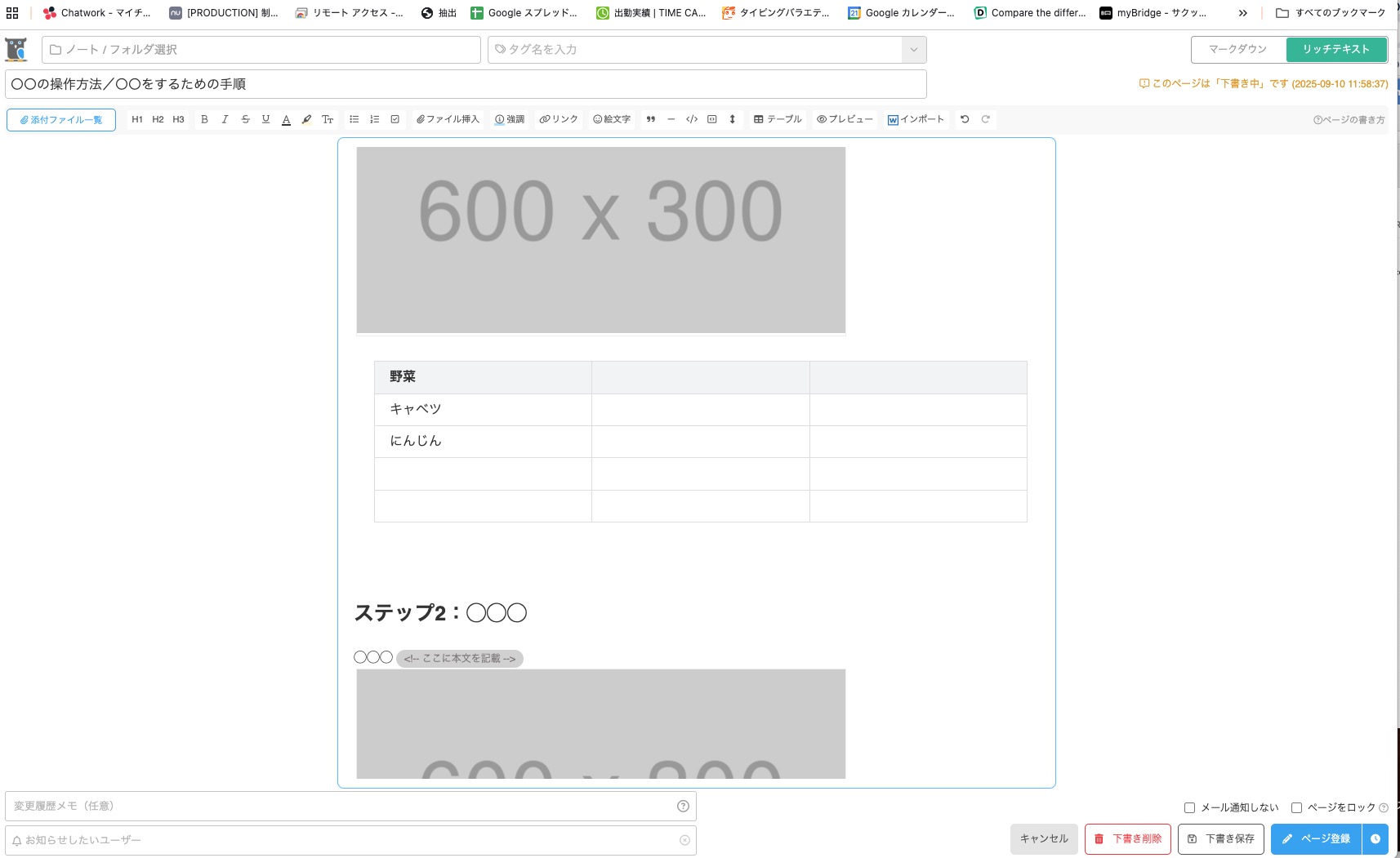Insert a blockquote with the quote icon
Viewport: 1400px width, 858px height.
pyautogui.click(x=650, y=119)
